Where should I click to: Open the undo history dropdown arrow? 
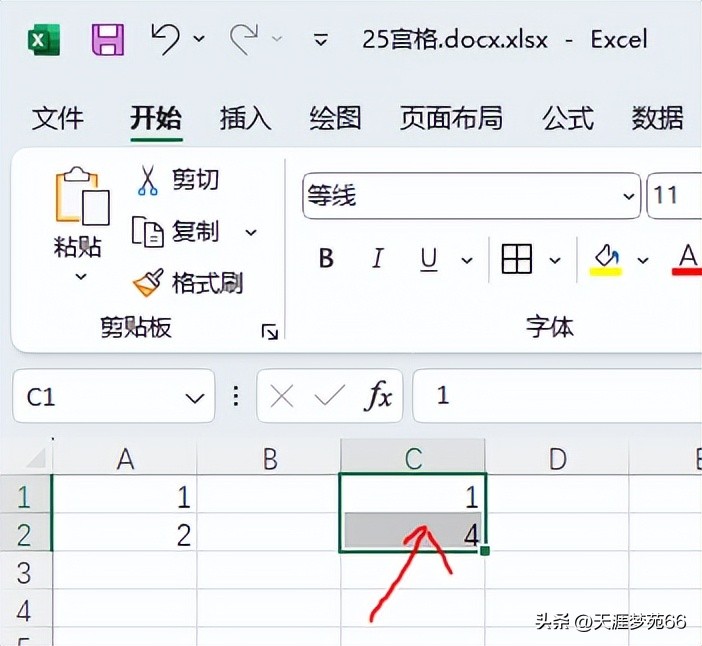[x=199, y=39]
